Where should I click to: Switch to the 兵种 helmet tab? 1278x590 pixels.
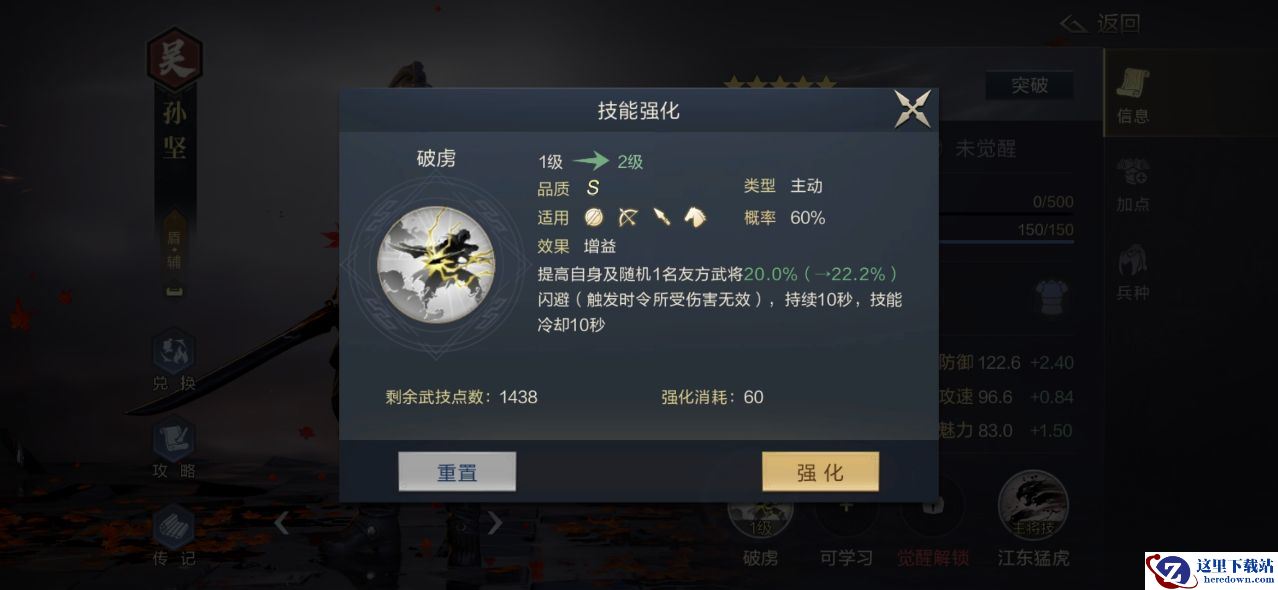click(x=1133, y=272)
